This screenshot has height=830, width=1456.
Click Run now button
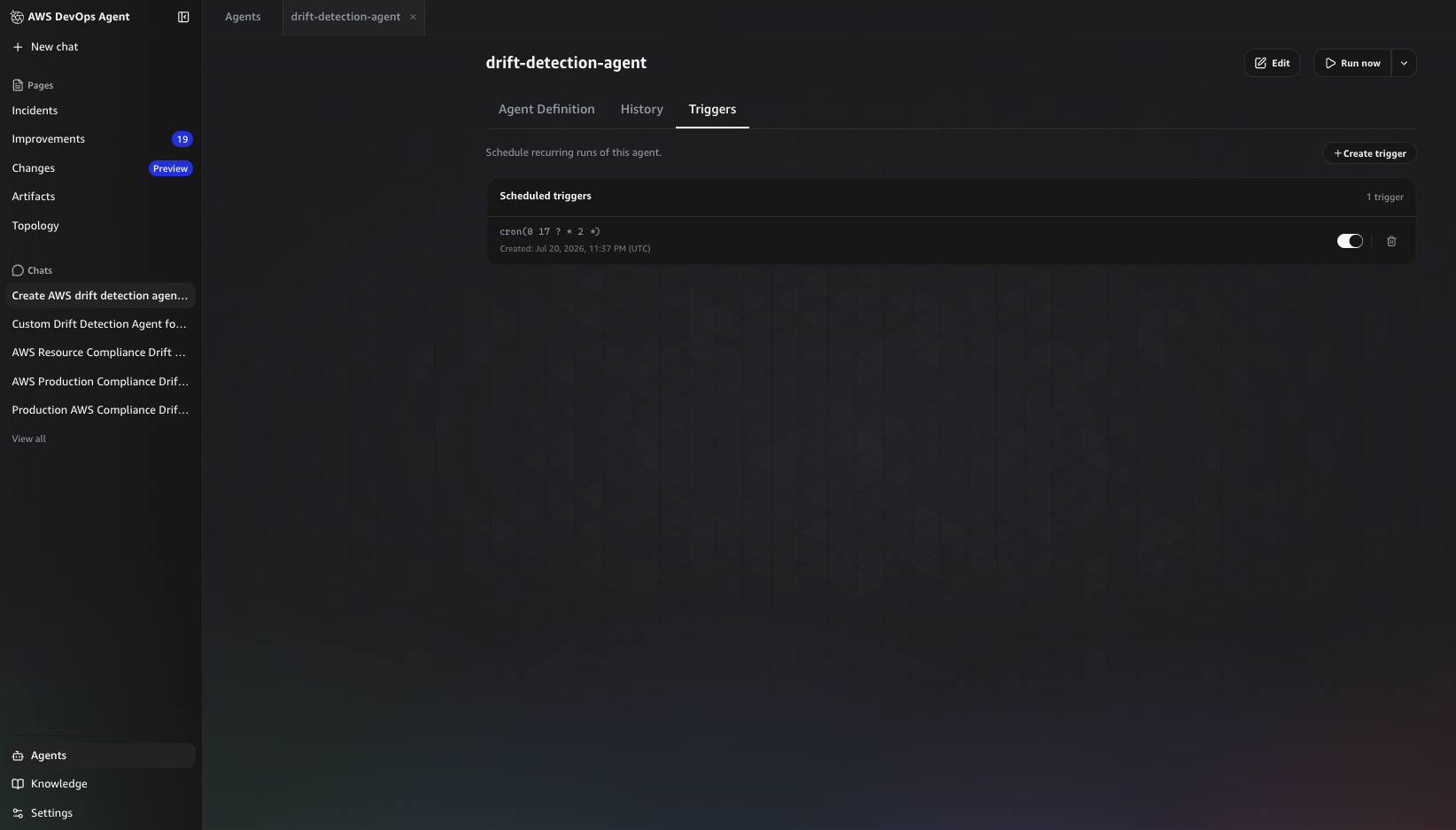[x=1352, y=63]
